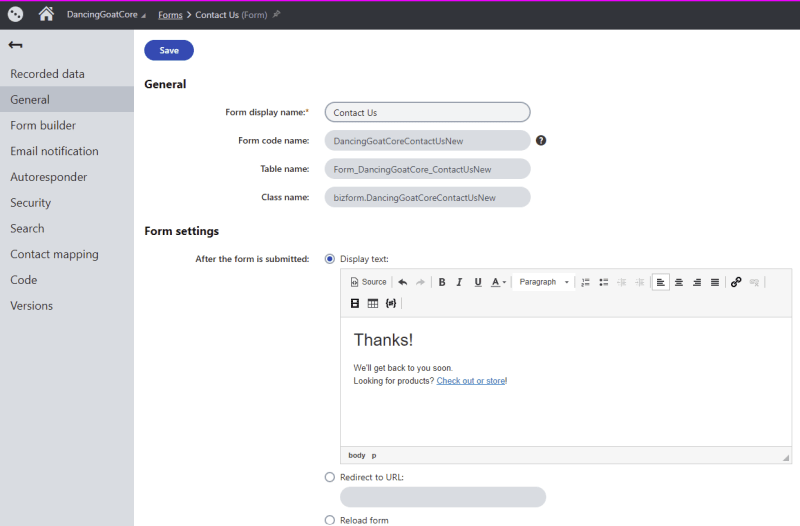Switch editor to Source view
This screenshot has width=800, height=526.
pos(368,282)
